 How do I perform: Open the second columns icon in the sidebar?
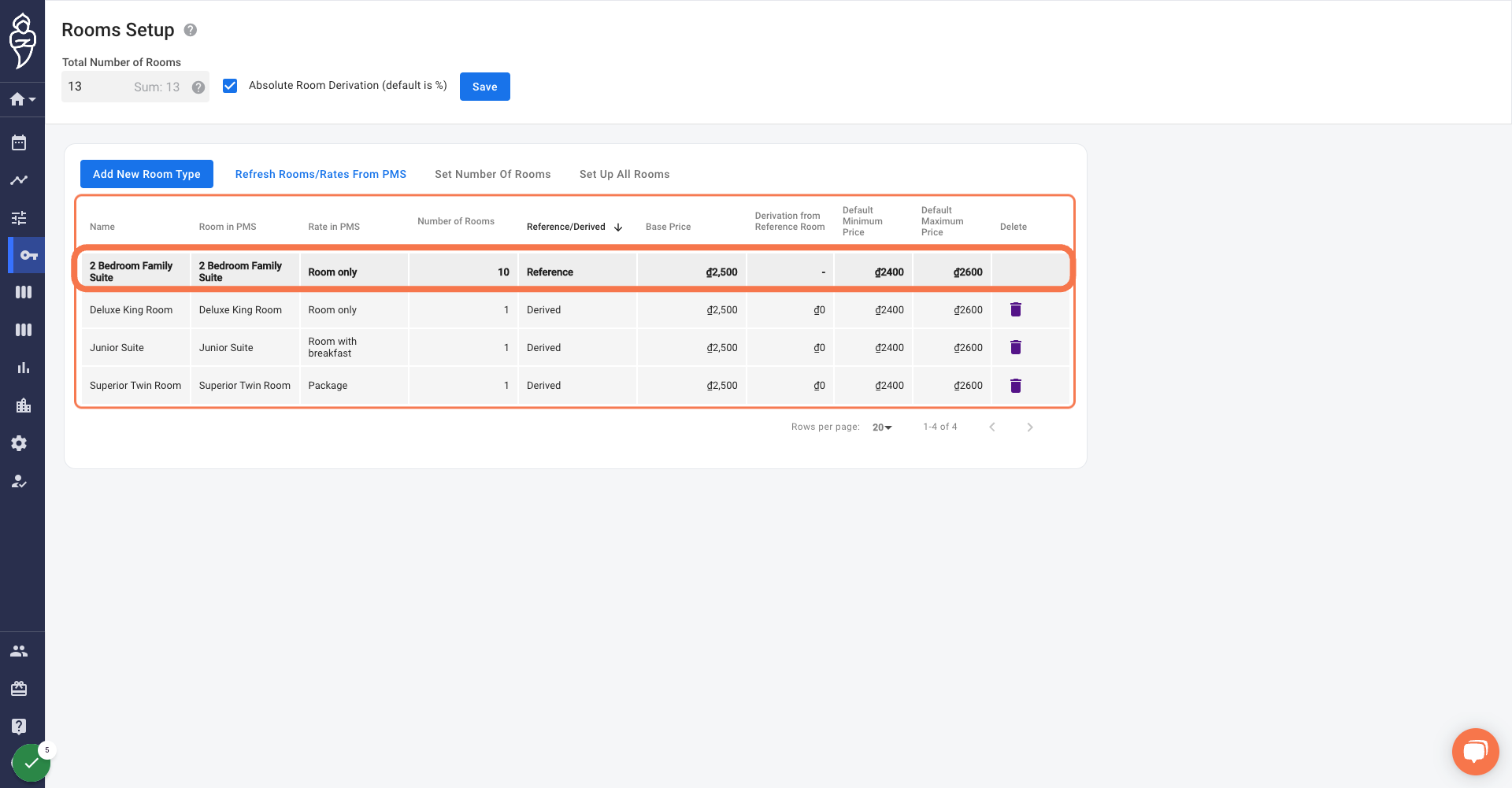click(x=24, y=330)
